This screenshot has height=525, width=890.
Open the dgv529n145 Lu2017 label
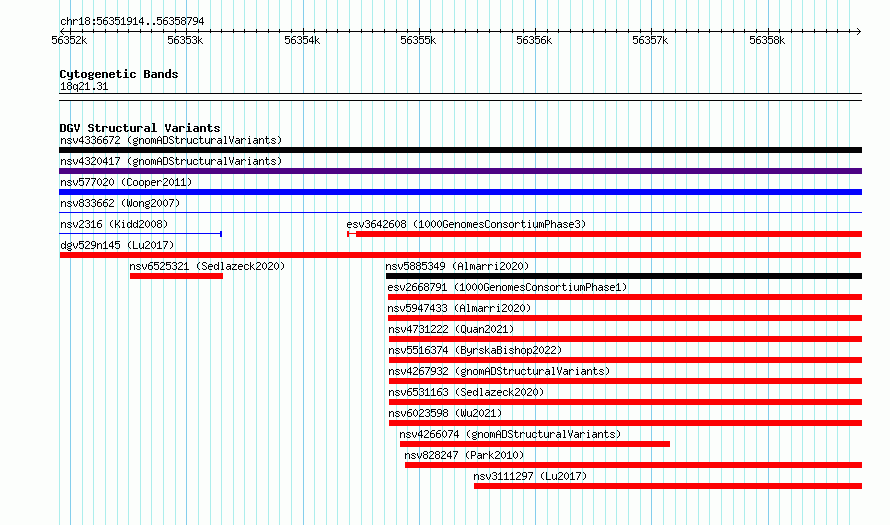[117, 245]
